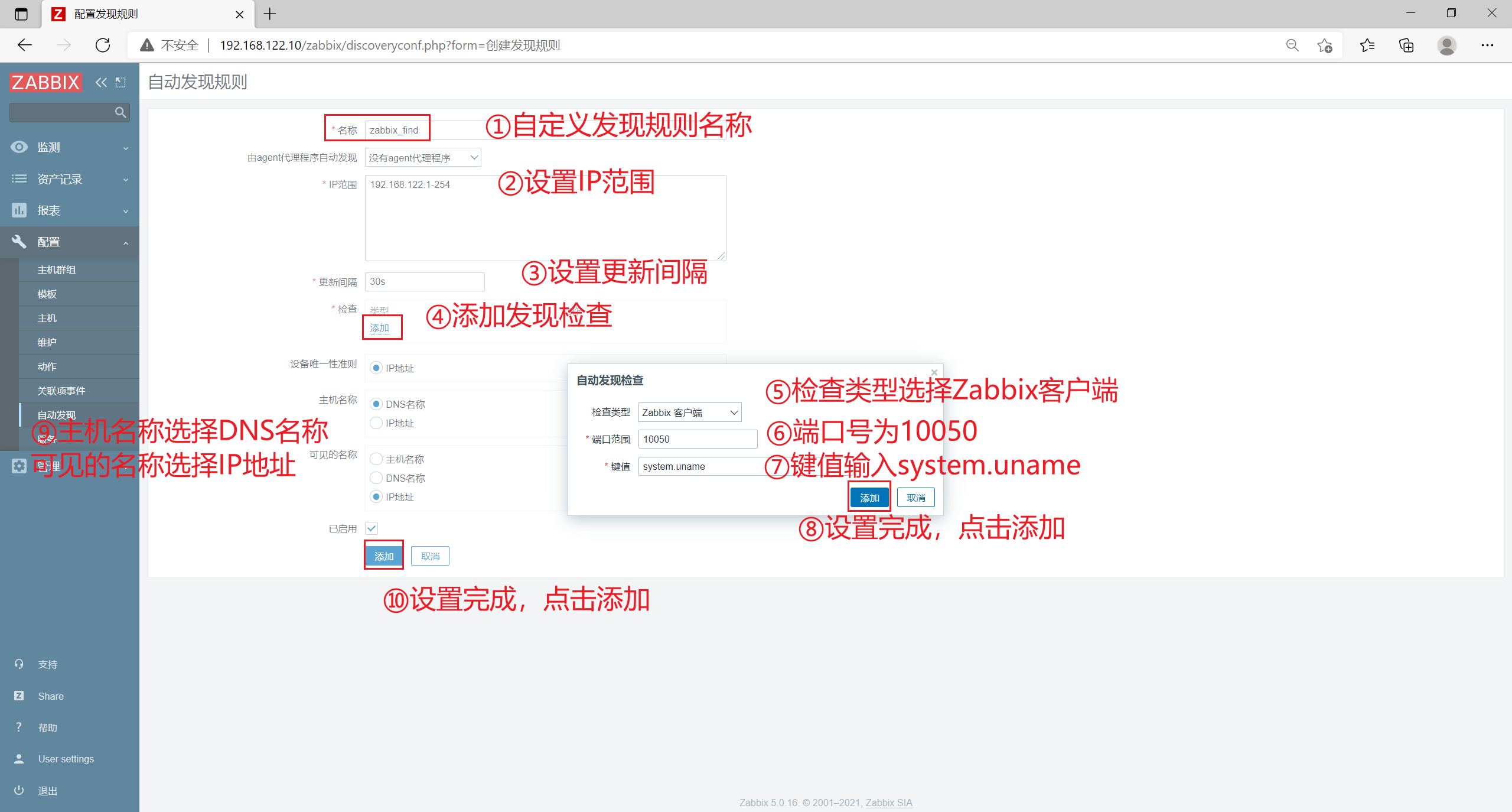Add page to favorites star icon
Viewport: 1512px width, 812px height.
tap(1325, 45)
